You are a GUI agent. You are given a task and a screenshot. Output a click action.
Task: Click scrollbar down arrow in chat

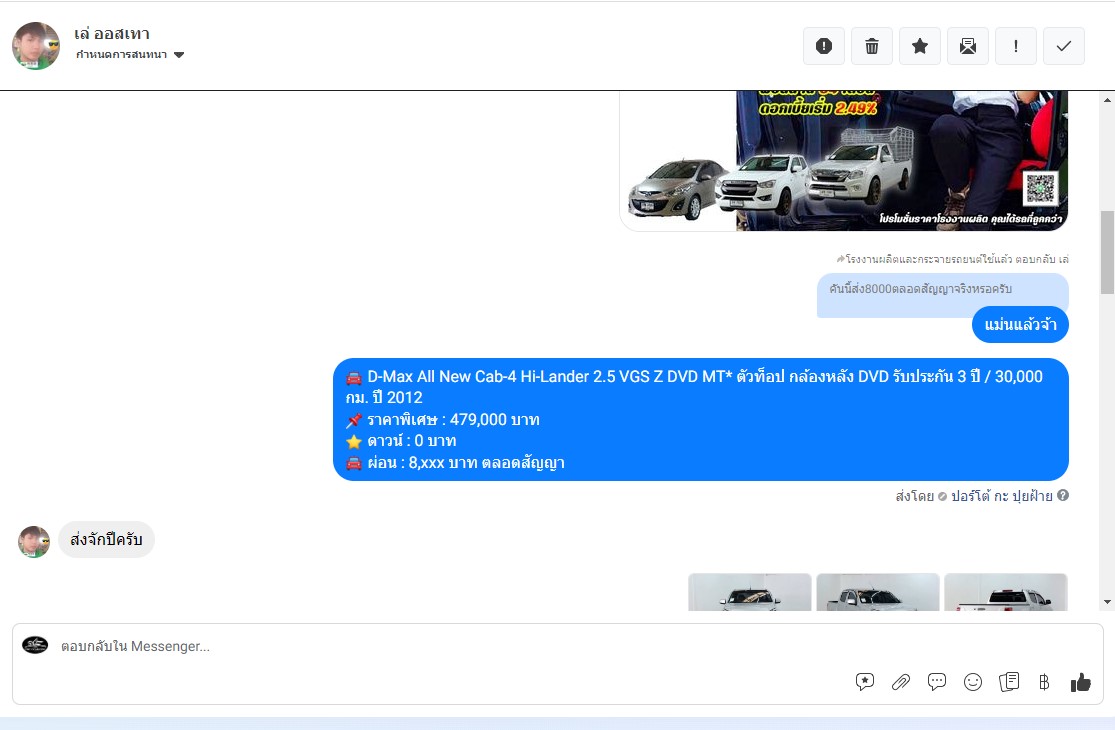(1107, 602)
